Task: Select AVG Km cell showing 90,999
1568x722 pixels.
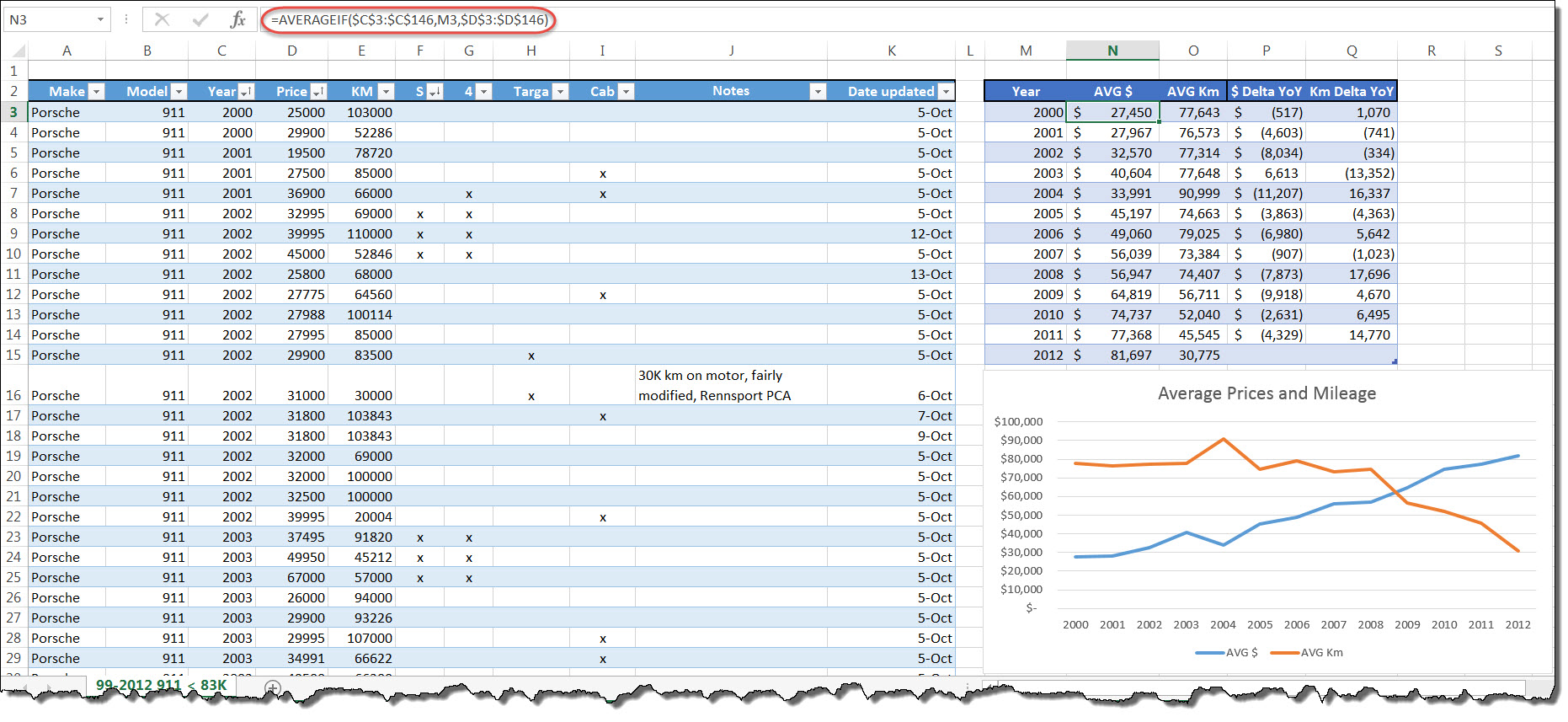Action: 1192,193
